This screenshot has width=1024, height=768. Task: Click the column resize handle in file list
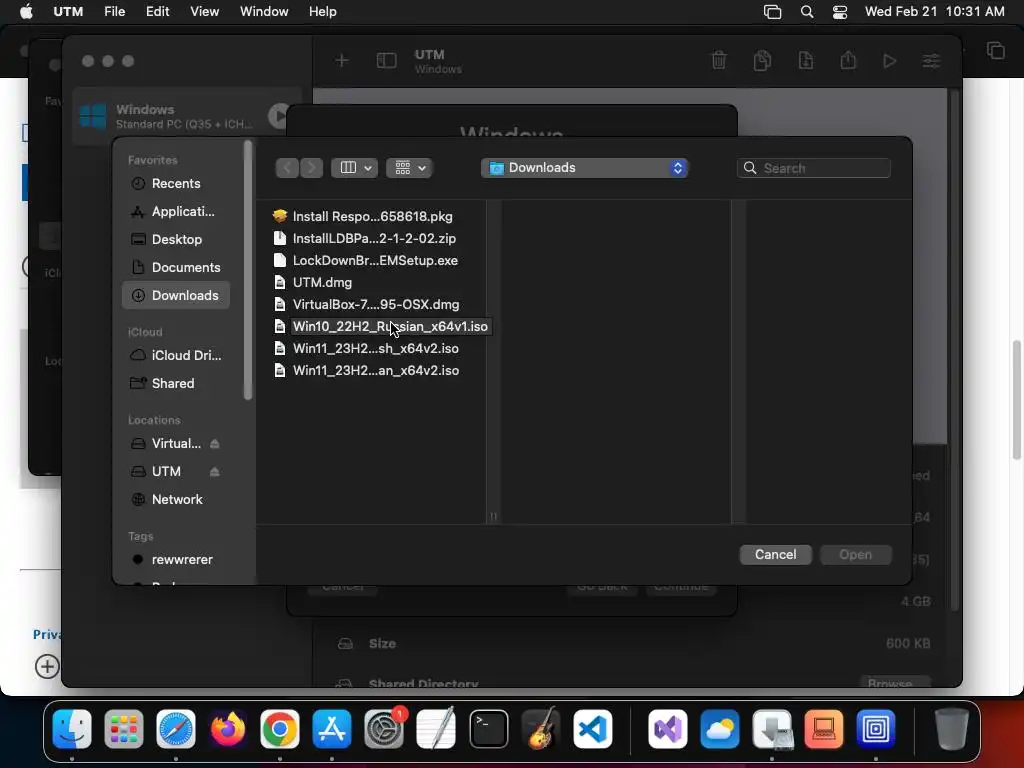[493, 517]
